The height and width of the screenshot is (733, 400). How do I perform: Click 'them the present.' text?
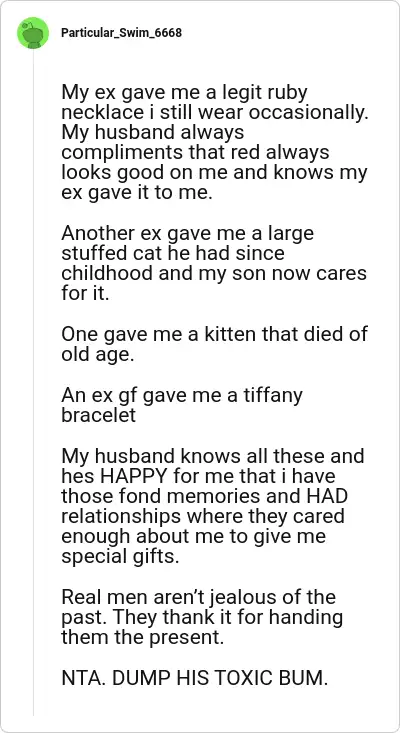coord(143,638)
